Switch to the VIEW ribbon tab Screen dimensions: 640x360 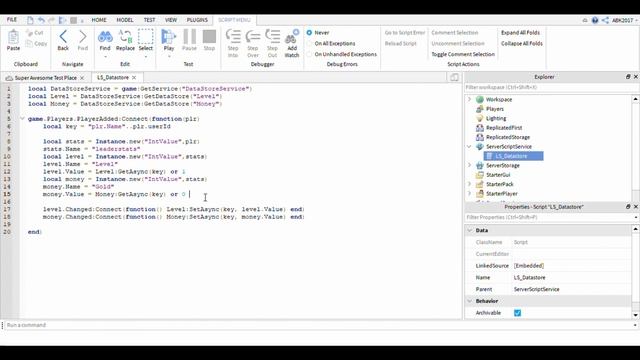pyautogui.click(x=171, y=20)
